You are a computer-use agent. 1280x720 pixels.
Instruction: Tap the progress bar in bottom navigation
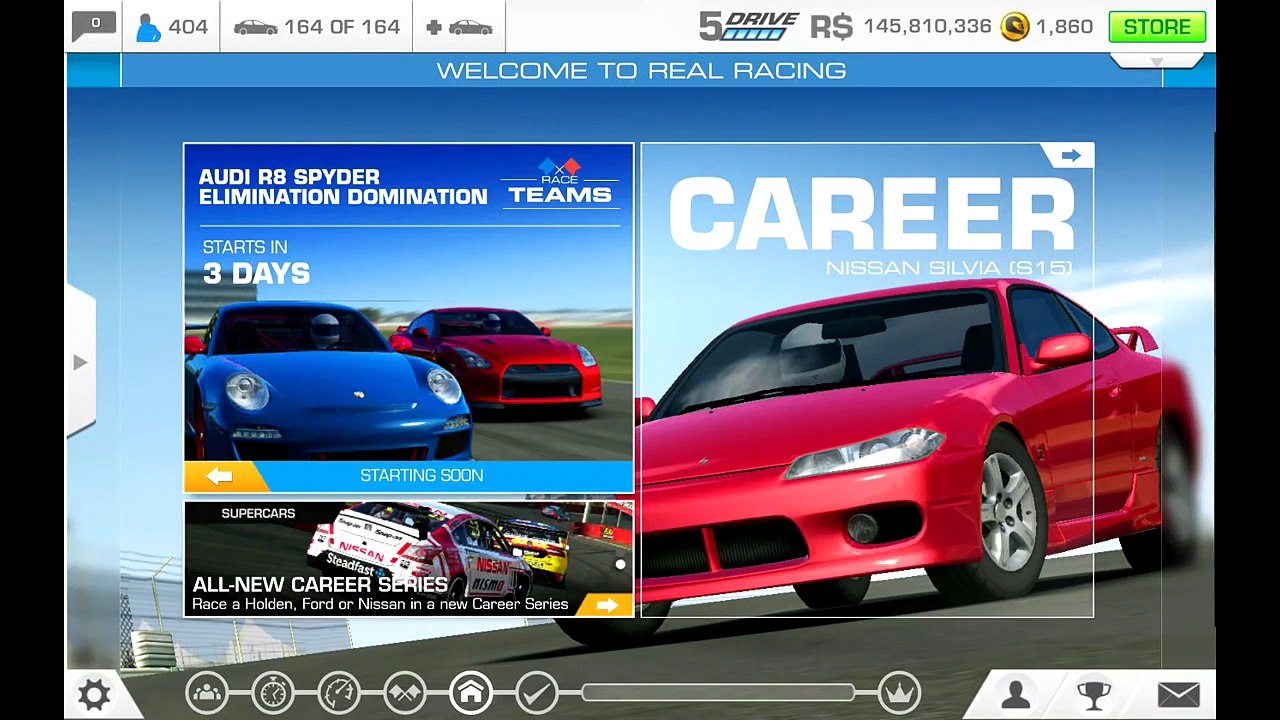718,692
